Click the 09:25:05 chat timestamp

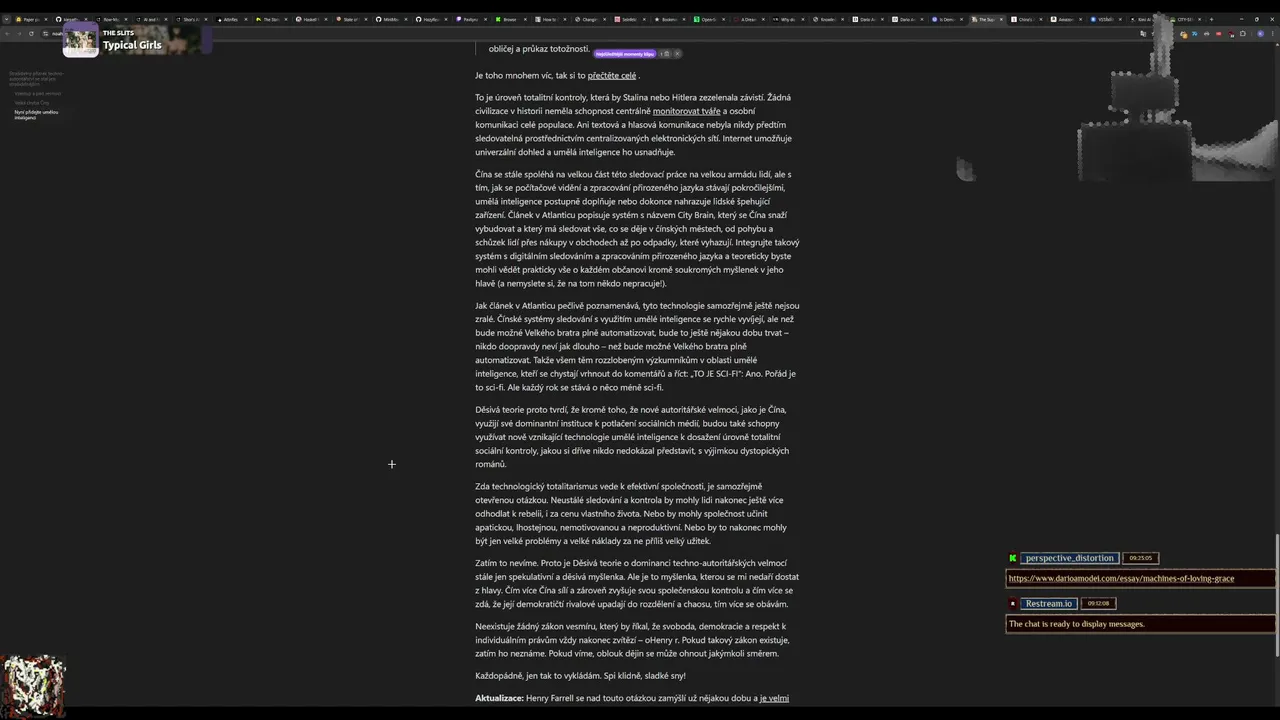pos(1140,558)
